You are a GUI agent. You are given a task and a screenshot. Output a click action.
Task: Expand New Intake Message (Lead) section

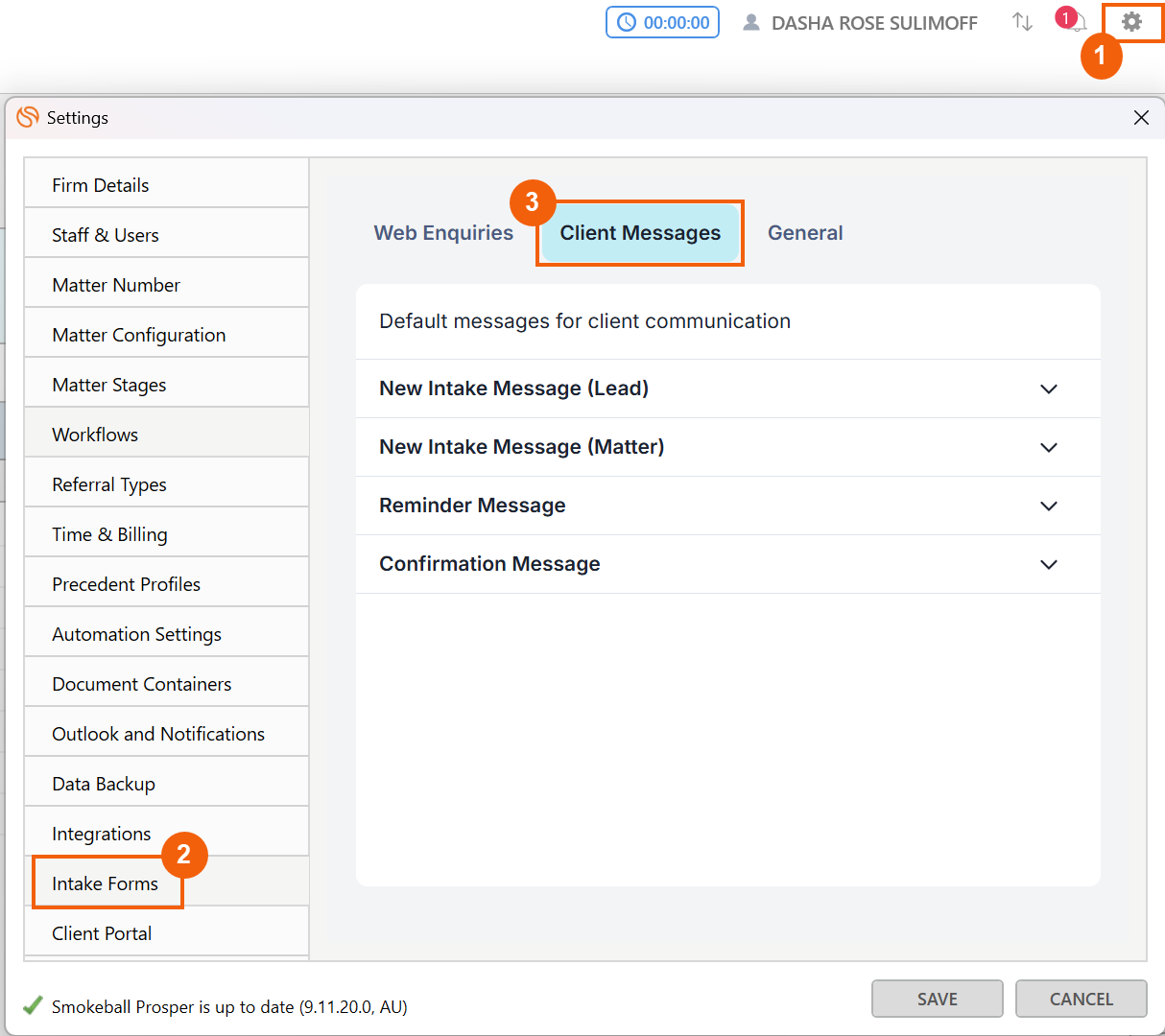click(x=1049, y=389)
